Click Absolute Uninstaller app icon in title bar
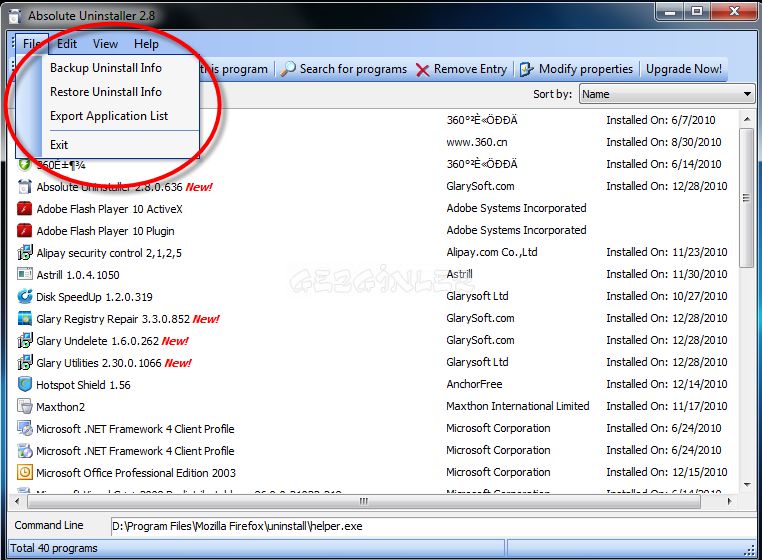The height and width of the screenshot is (560, 762). (15, 16)
